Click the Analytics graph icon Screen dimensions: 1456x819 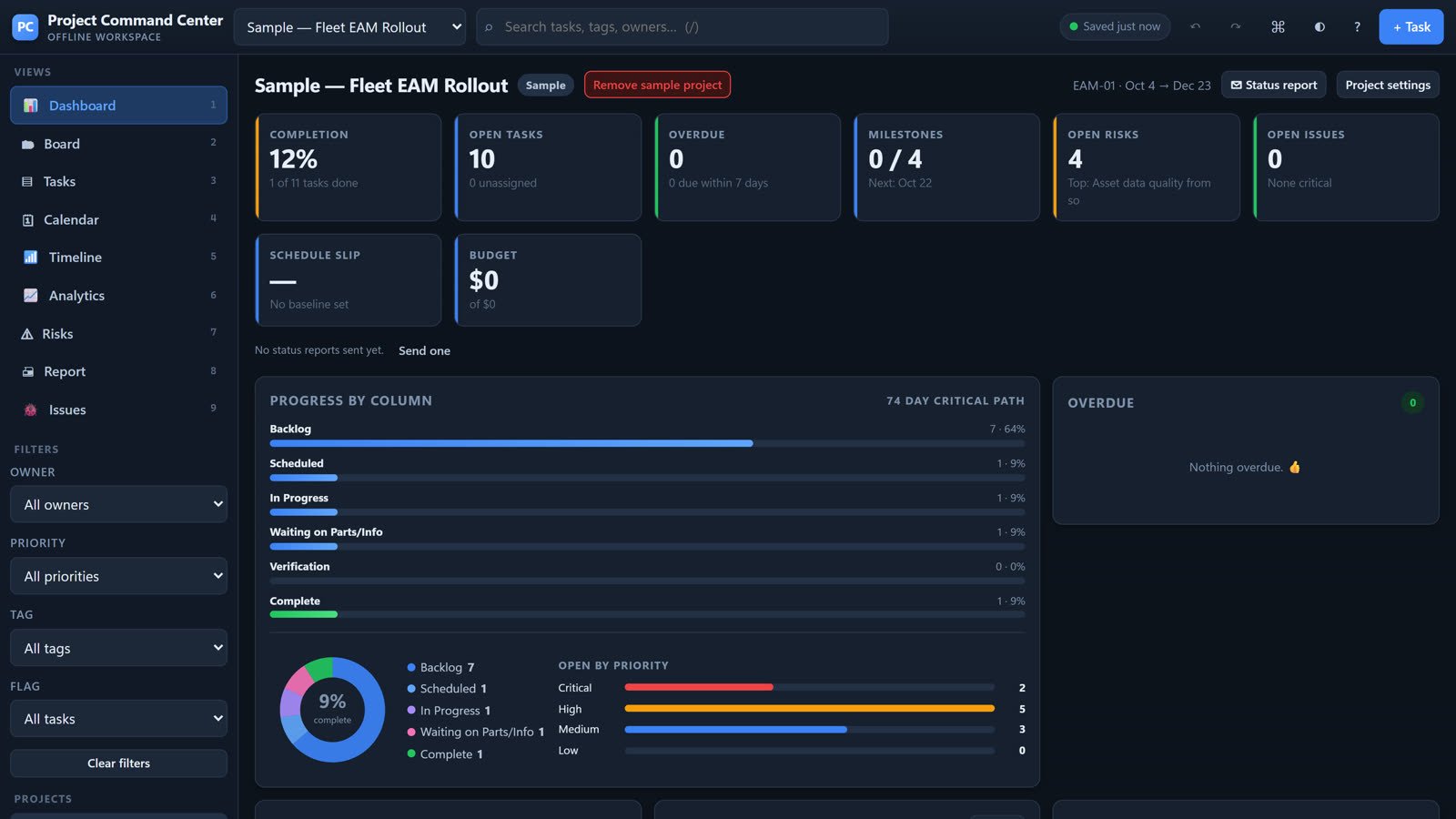30,296
